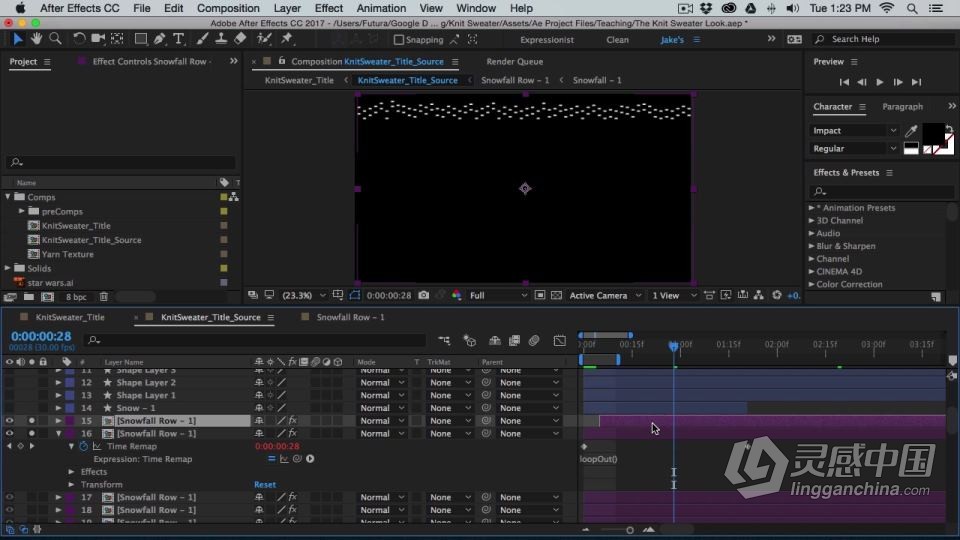Toggle Time Remap stopwatch on layer 16
Image resolution: width=960 pixels, height=540 pixels.
click(x=84, y=446)
